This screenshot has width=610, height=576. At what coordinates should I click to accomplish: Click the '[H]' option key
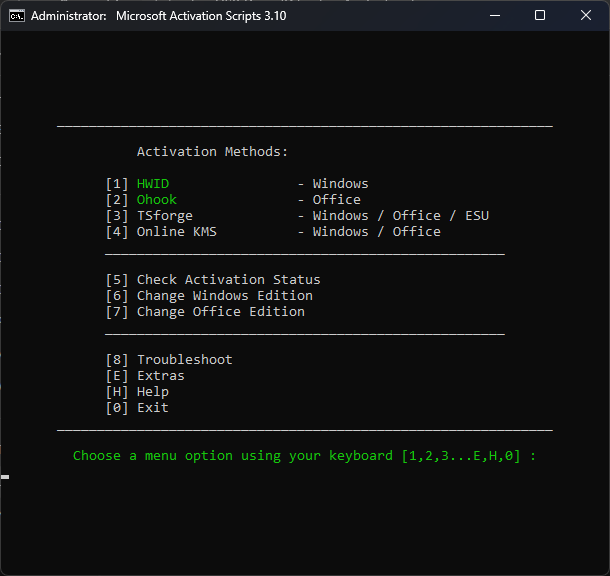click(x=117, y=392)
